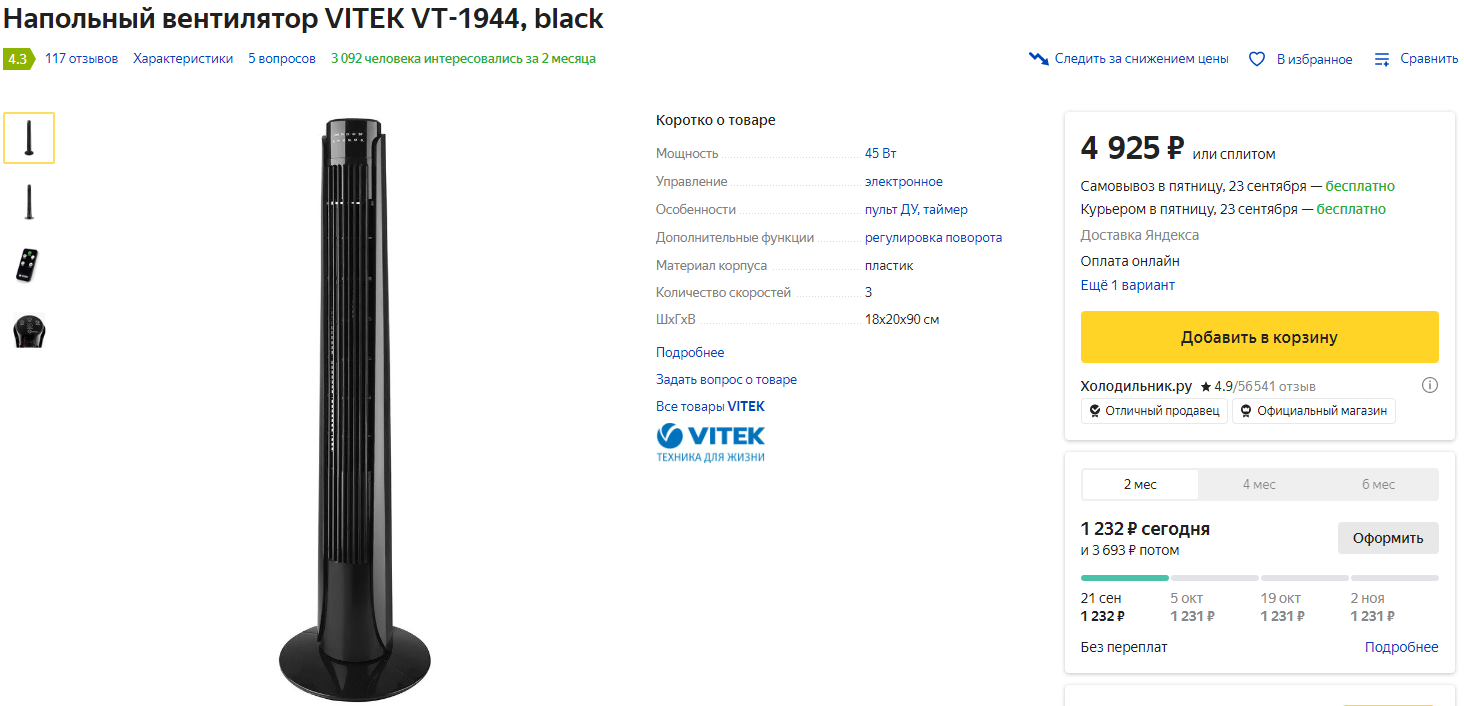Click the 'Официальный магазин' badge
Screen dimensions: 1464x706
1313,411
